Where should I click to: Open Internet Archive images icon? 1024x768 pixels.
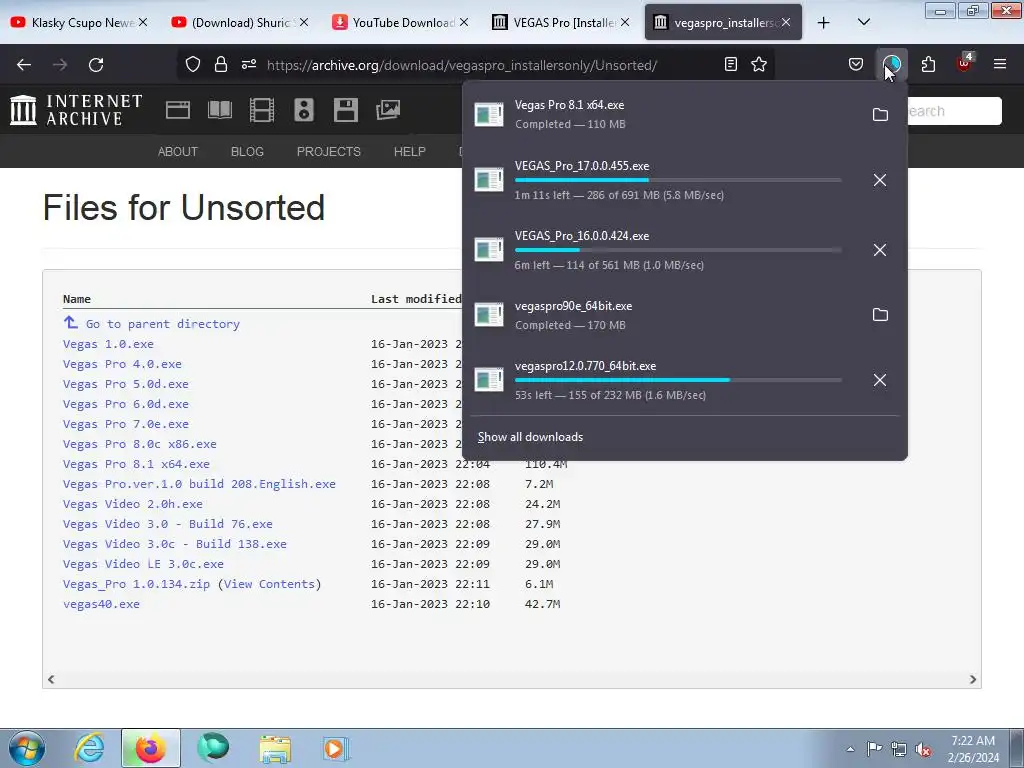coord(388,110)
